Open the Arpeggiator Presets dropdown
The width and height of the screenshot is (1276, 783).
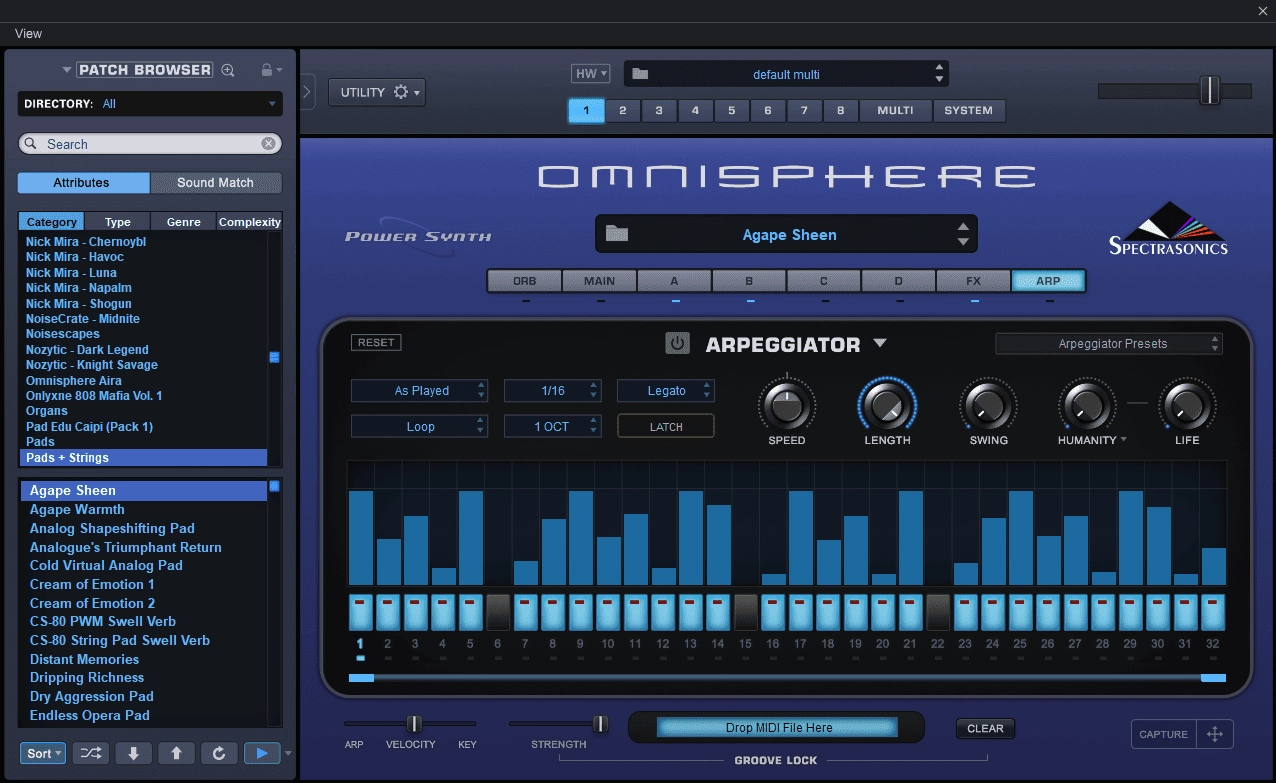tap(1109, 343)
